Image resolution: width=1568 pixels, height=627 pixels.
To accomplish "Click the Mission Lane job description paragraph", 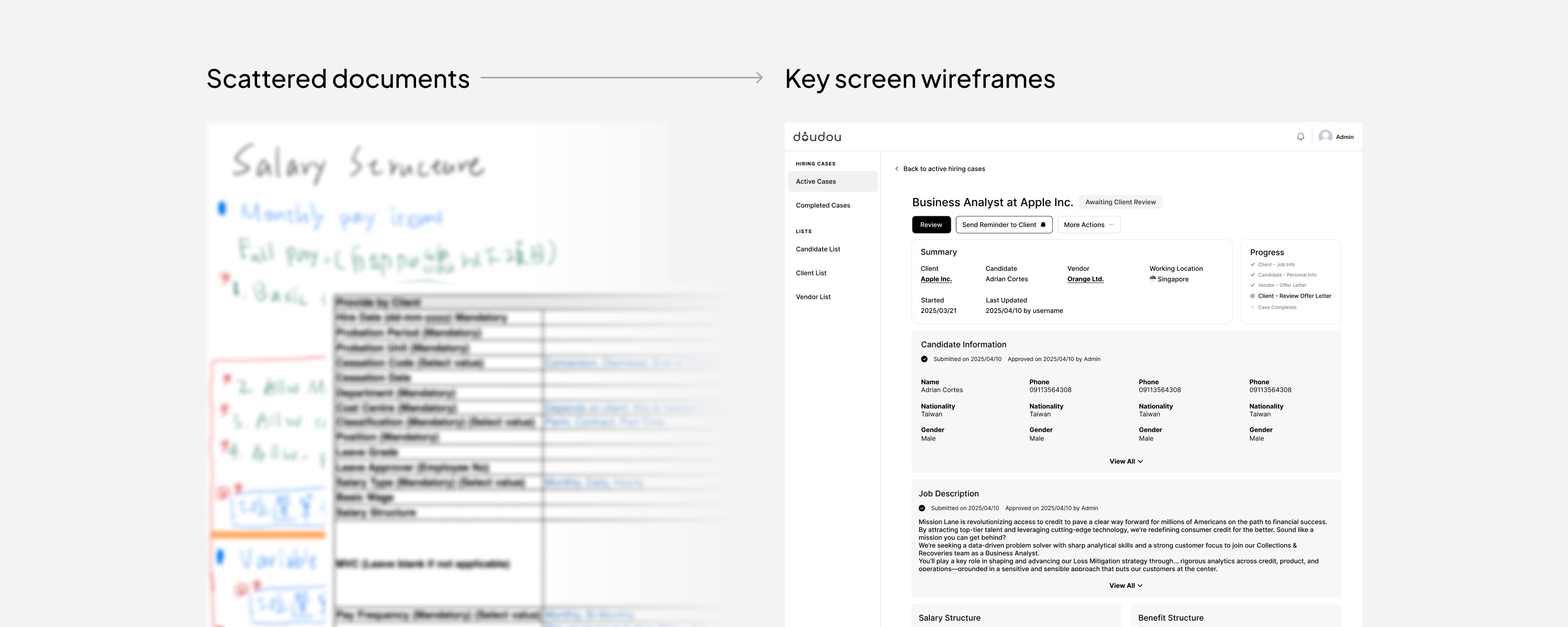I will tap(1123, 545).
